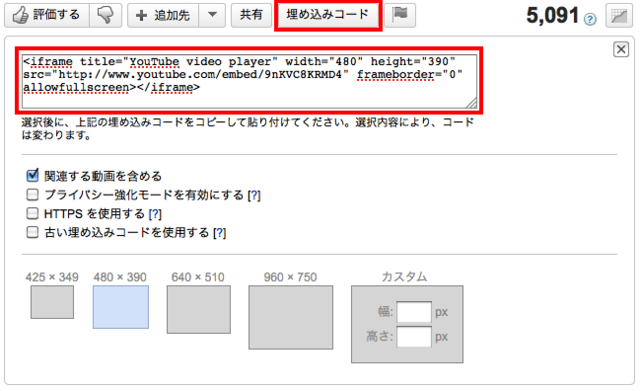Viewport: 640px width, 391px height.
Task: Open help link next to プライバシー強化モード
Action: (x=254, y=195)
